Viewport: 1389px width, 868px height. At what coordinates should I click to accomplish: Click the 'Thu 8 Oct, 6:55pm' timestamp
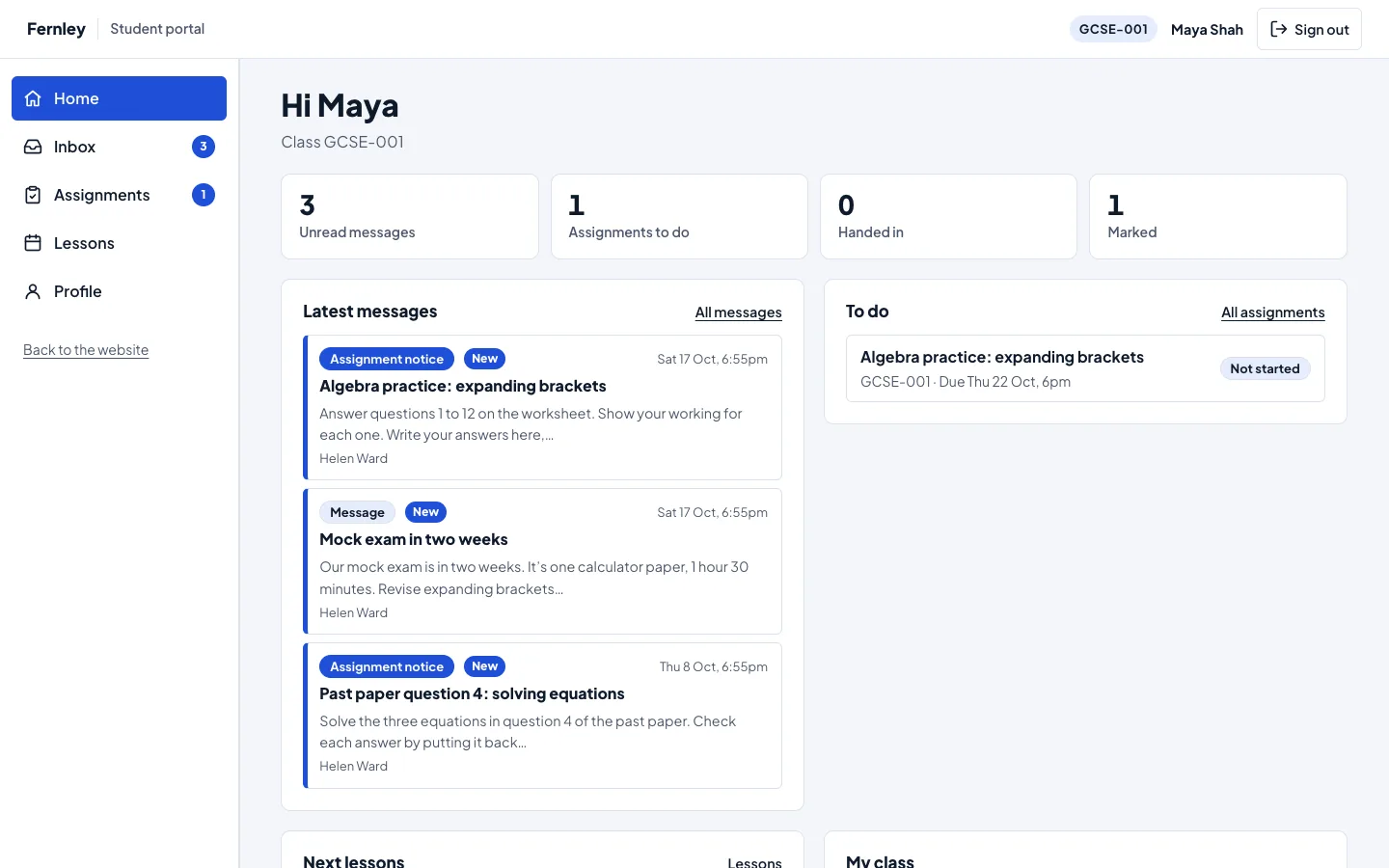pyautogui.click(x=714, y=666)
